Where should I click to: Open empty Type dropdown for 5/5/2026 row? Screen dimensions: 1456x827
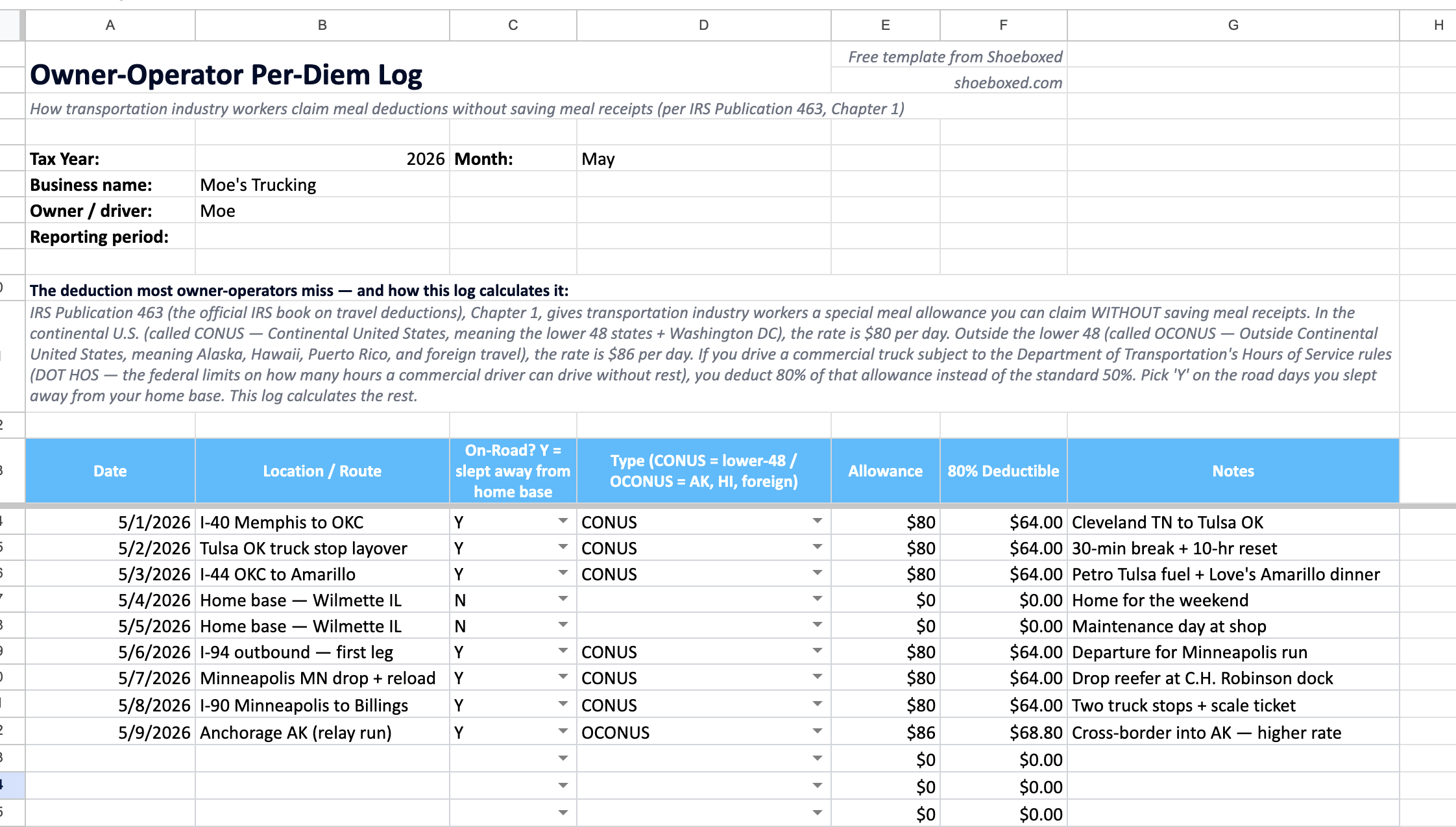[x=817, y=625]
